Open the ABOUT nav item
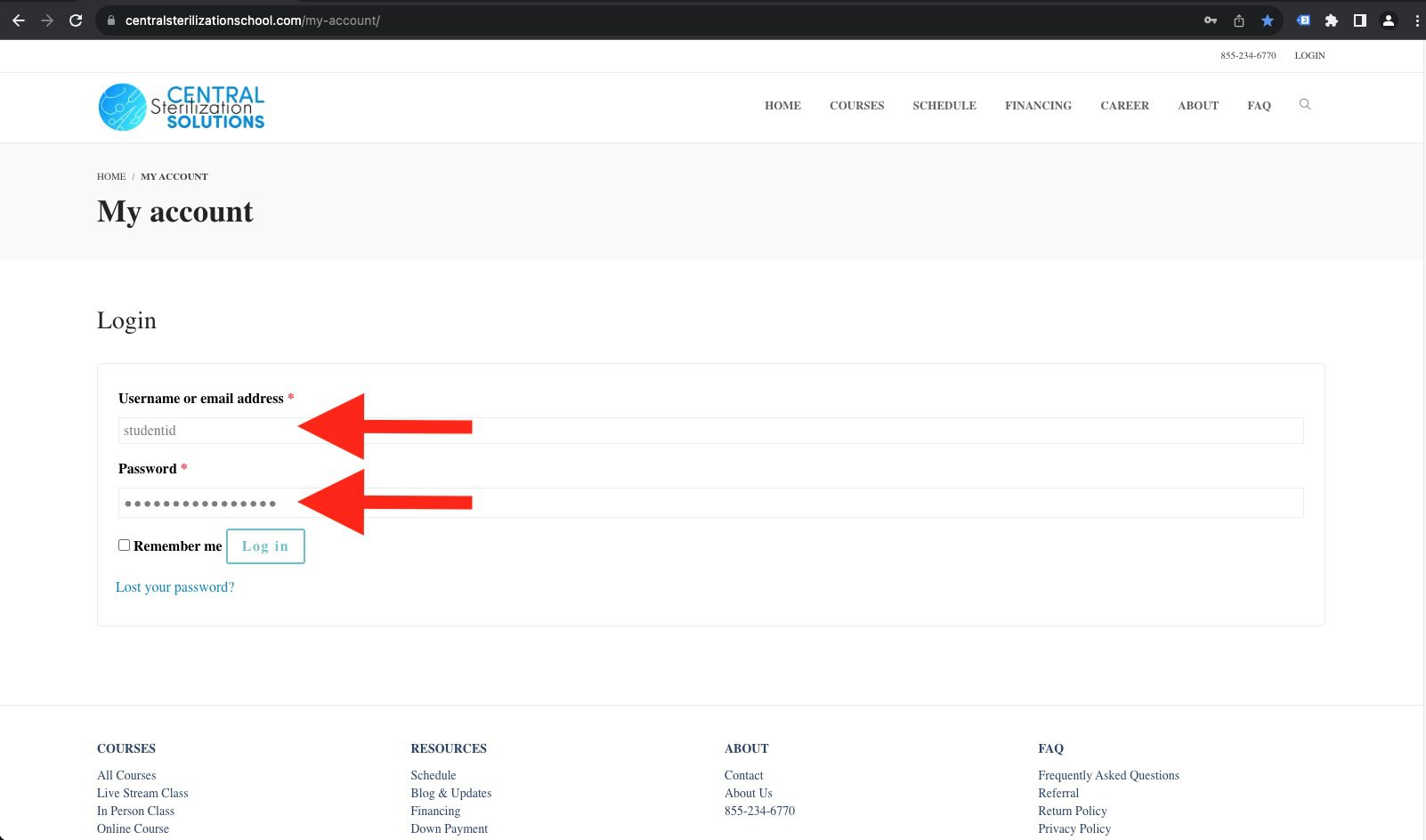Viewport: 1426px width, 840px height. [1198, 105]
